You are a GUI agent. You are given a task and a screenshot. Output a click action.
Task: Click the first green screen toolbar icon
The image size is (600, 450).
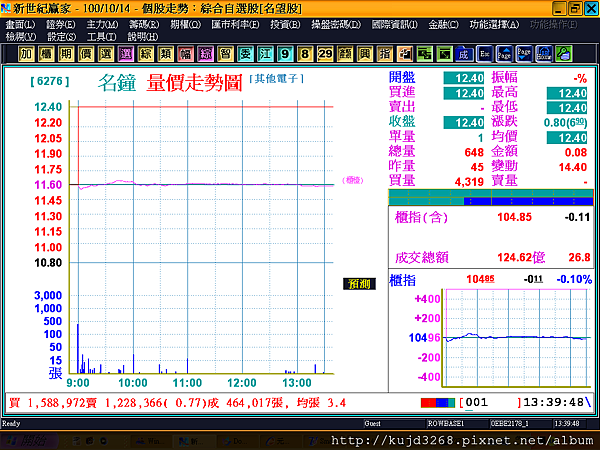click(x=425, y=54)
